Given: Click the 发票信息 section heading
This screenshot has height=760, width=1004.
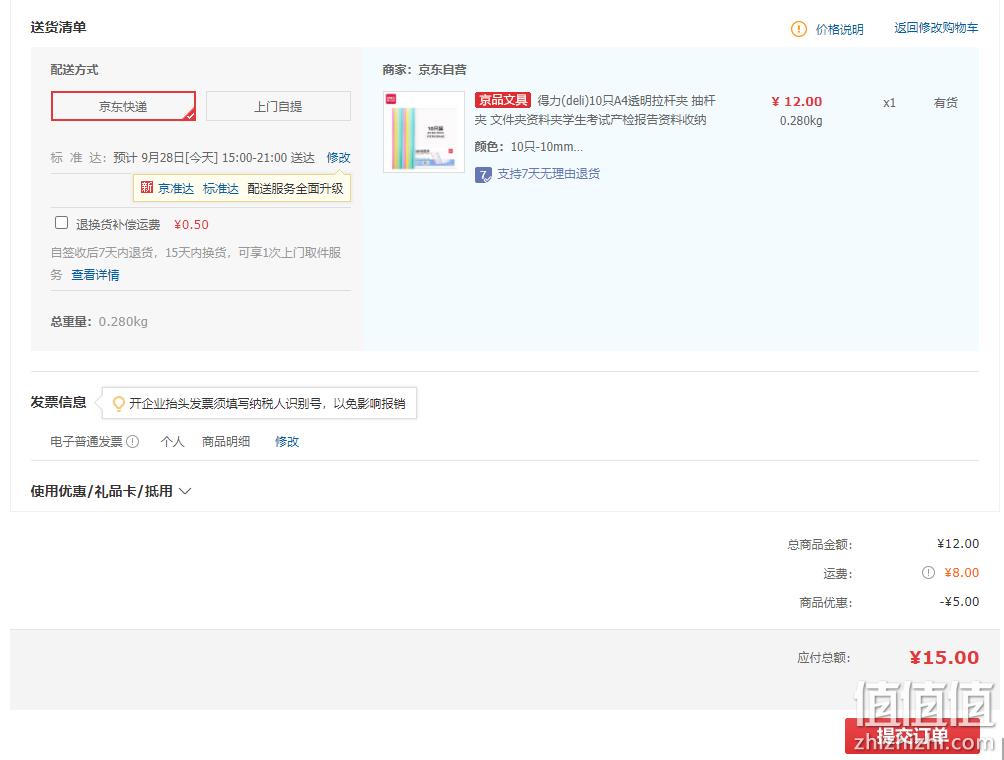Looking at the screenshot, I should [58, 402].
